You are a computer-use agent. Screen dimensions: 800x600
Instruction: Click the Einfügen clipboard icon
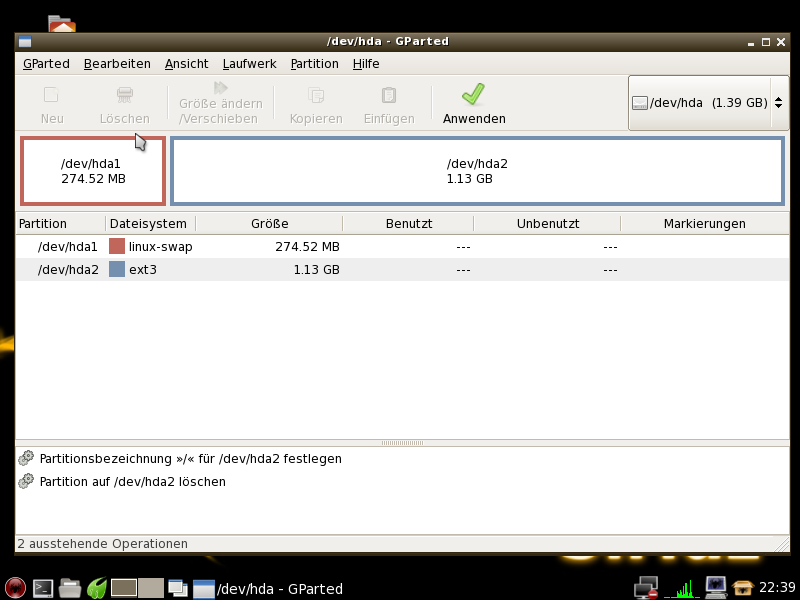389,95
